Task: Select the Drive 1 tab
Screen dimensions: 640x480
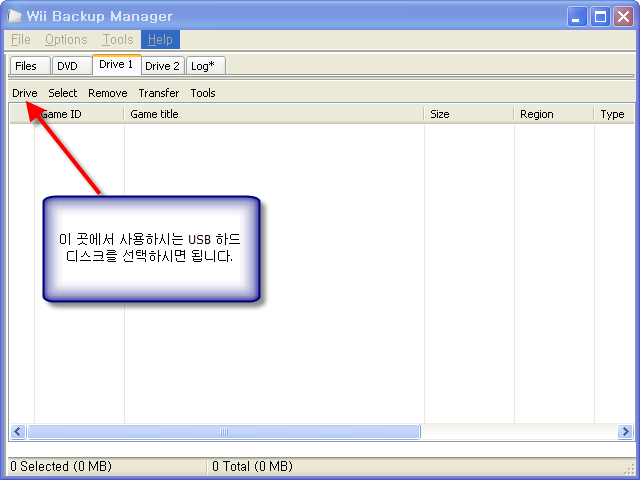Action: point(117,64)
